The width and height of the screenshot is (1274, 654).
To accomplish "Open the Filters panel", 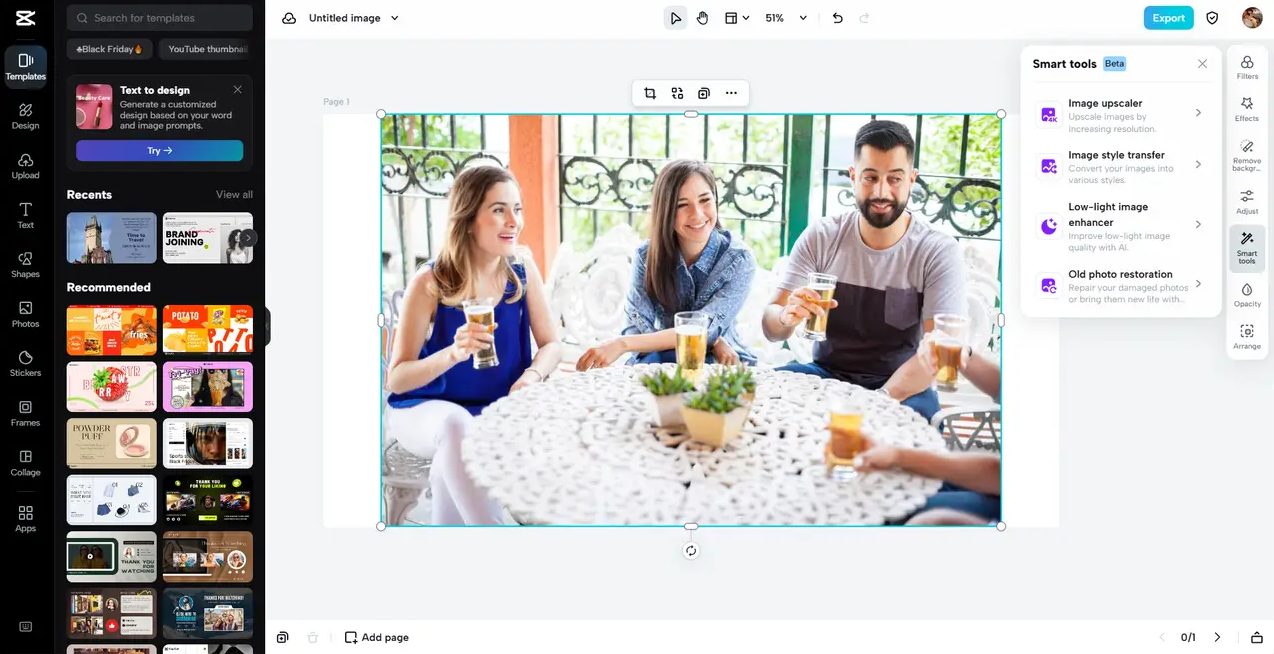I will (x=1247, y=68).
